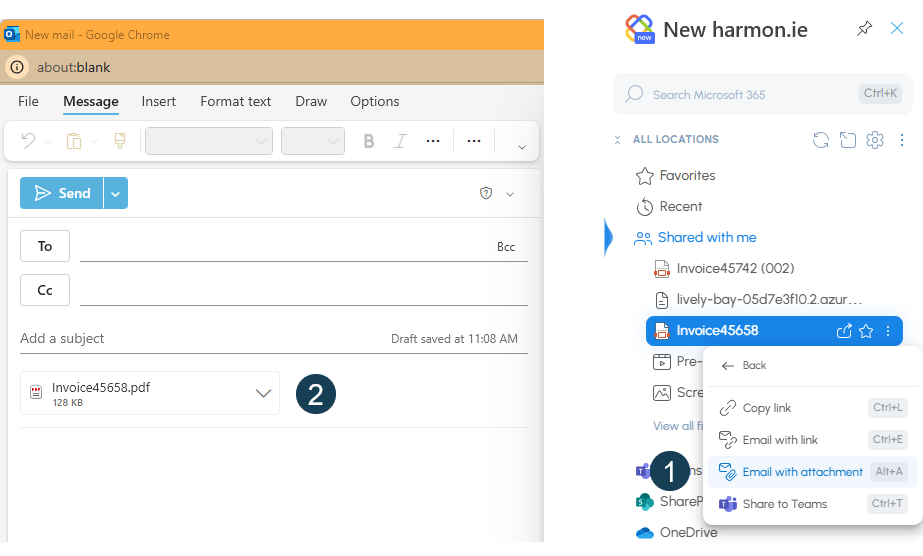
Task: Toggle Bold formatting
Action: (x=368, y=141)
